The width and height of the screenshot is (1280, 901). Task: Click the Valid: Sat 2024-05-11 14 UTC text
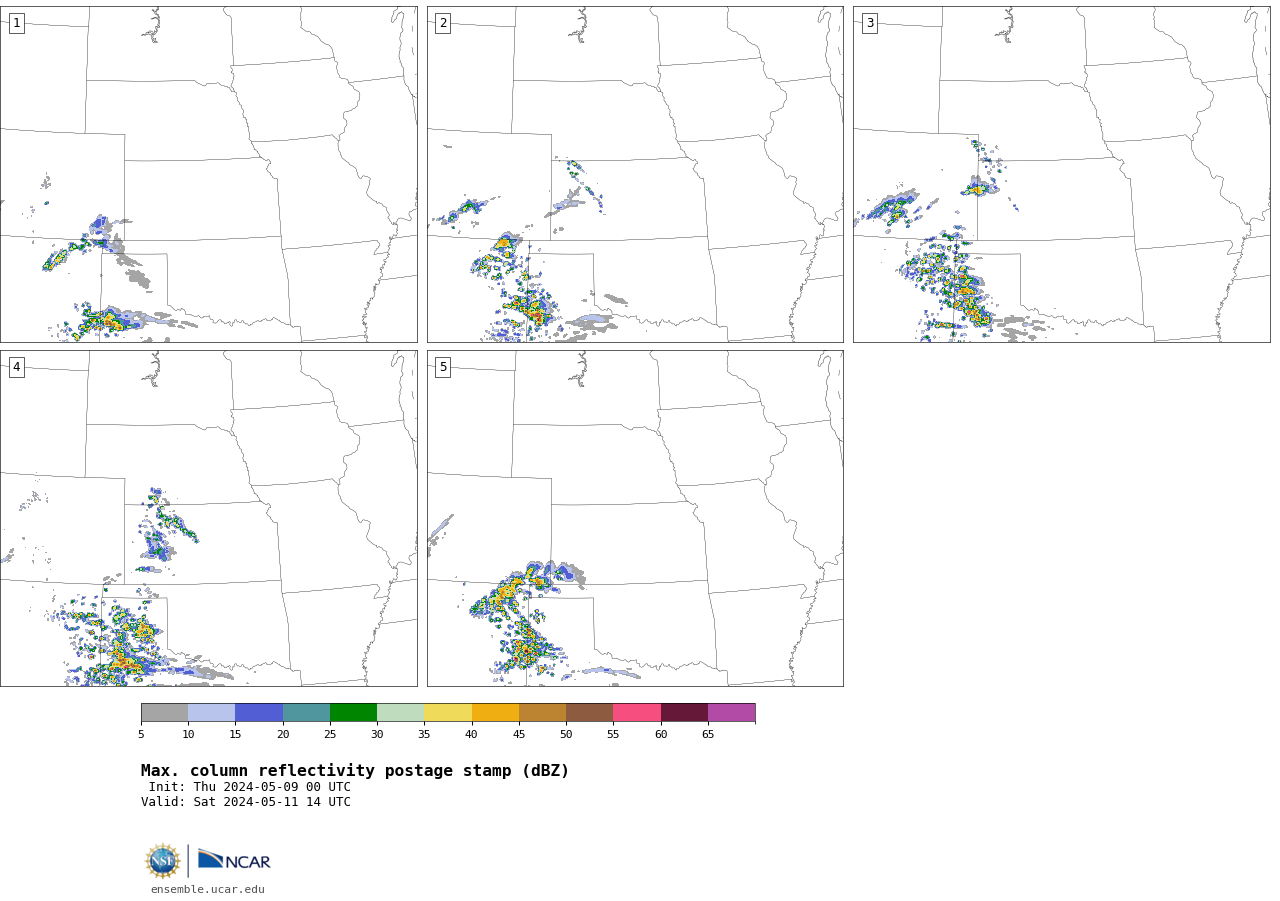[246, 802]
